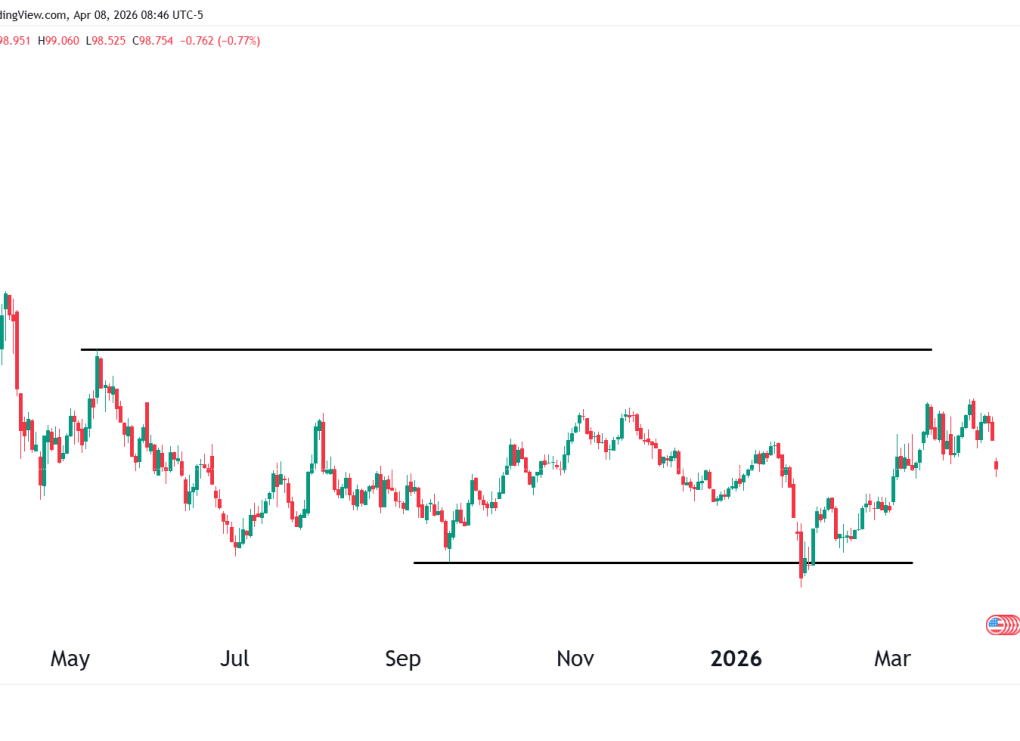Screen dimensions: 1020x741
Task: Click the last red candle at far right
Action: (x=996, y=465)
